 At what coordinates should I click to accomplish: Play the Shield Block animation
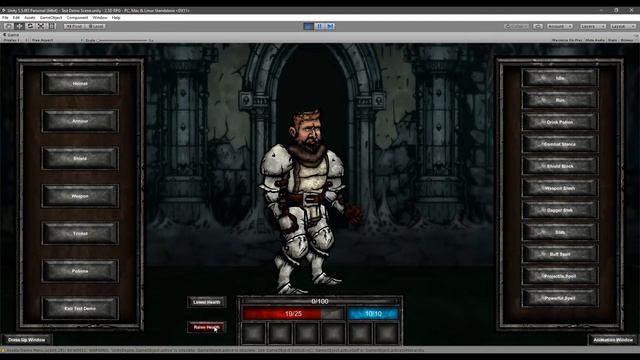(560, 166)
